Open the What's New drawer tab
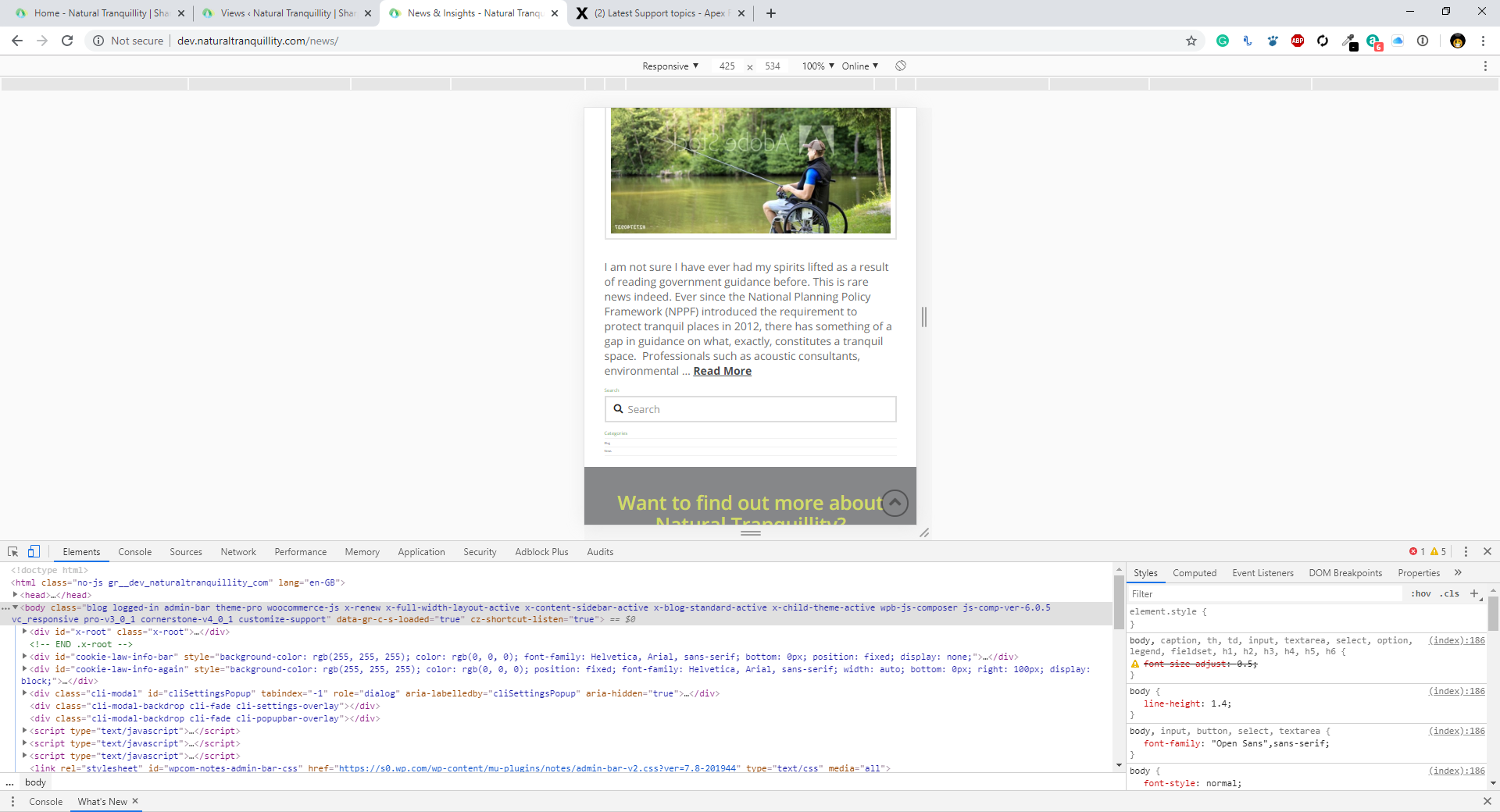 102,801
